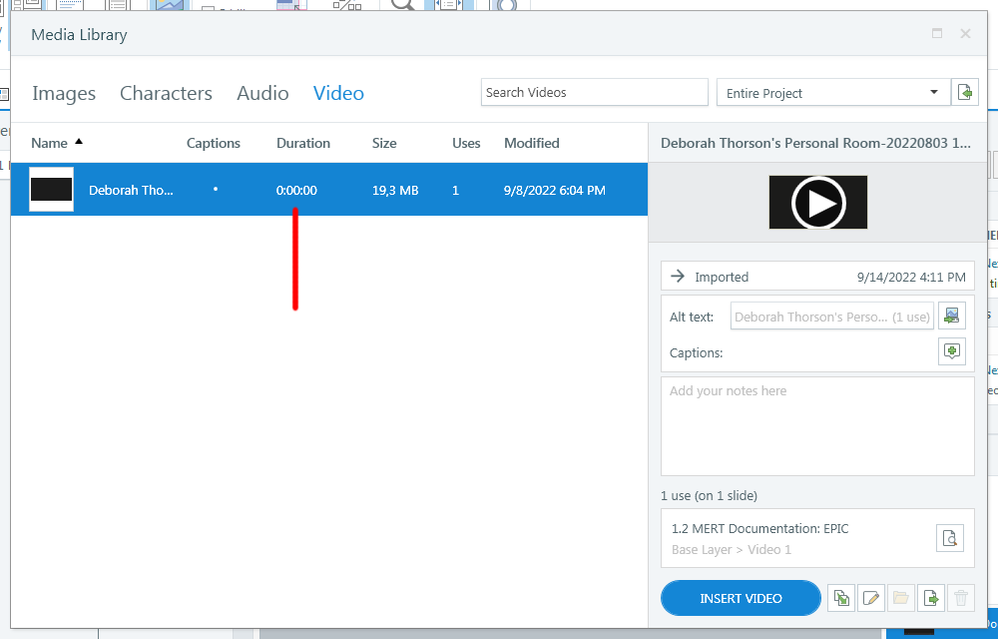Click the 9/8/2022 6:04 PM modified date
The height and width of the screenshot is (639, 998).
click(554, 190)
